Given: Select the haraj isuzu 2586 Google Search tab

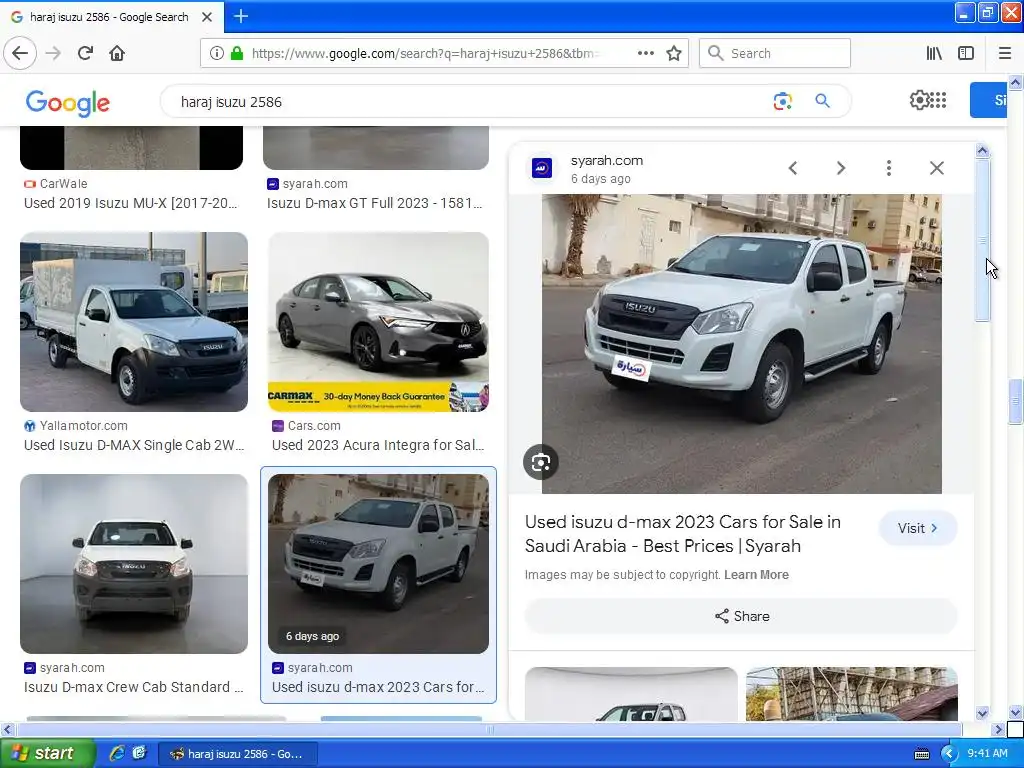Looking at the screenshot, I should tap(112, 17).
